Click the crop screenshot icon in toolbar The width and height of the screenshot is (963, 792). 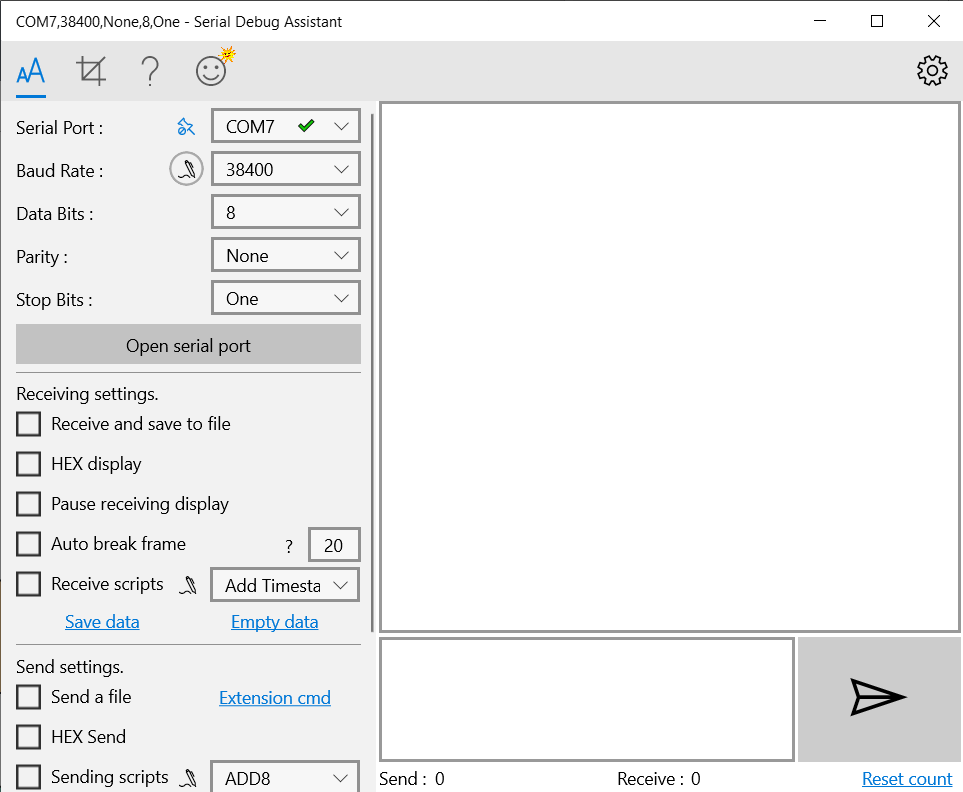tap(91, 71)
